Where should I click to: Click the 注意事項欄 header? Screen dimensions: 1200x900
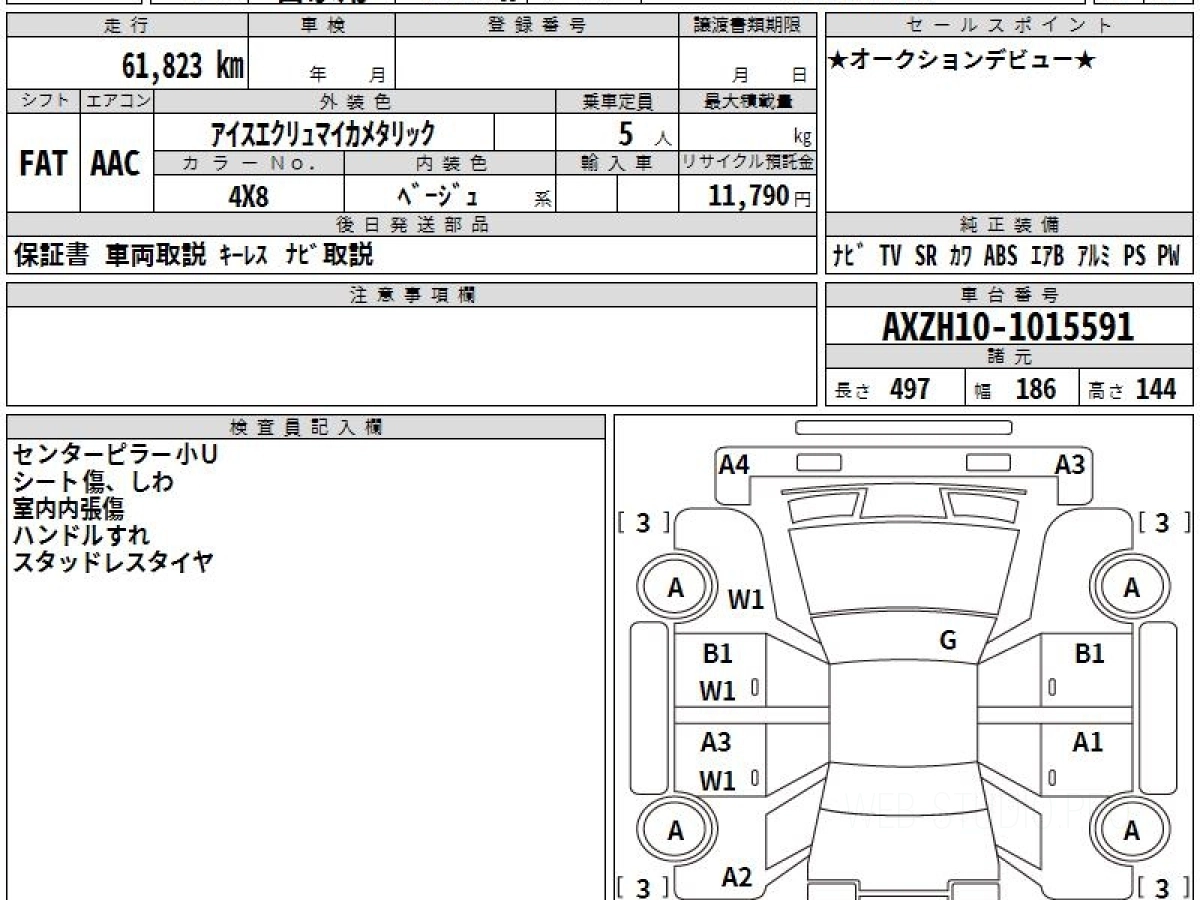coord(412,295)
